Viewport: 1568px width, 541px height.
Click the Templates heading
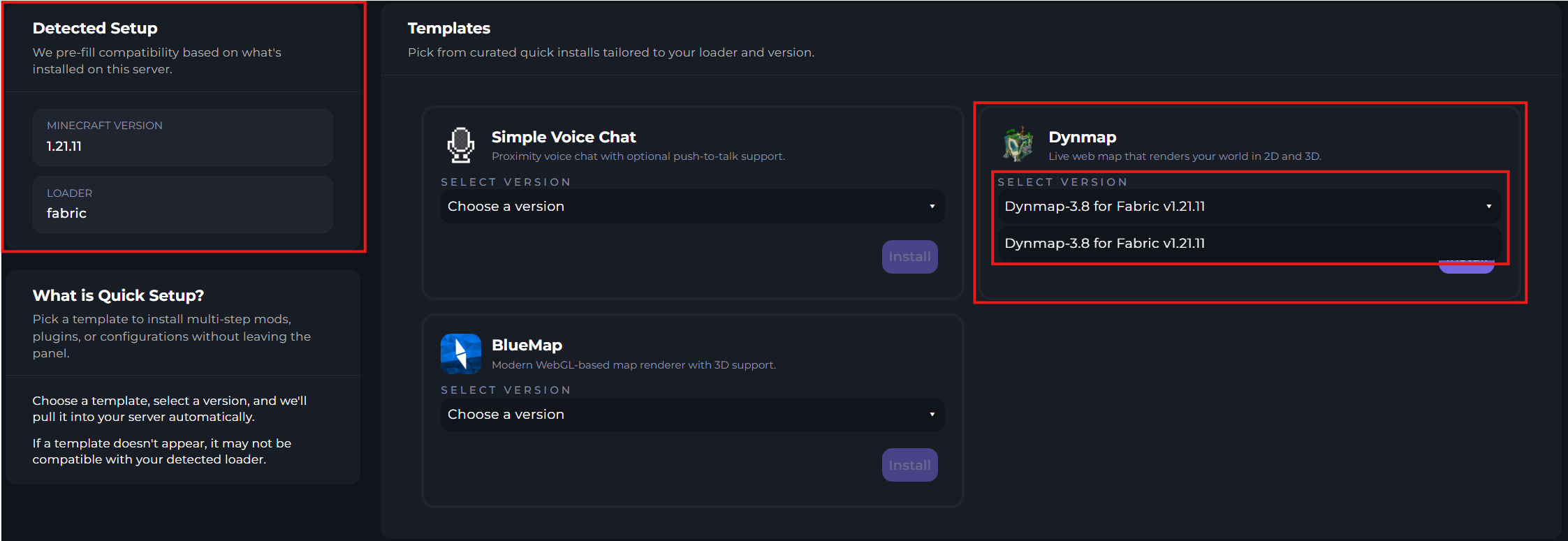(448, 29)
